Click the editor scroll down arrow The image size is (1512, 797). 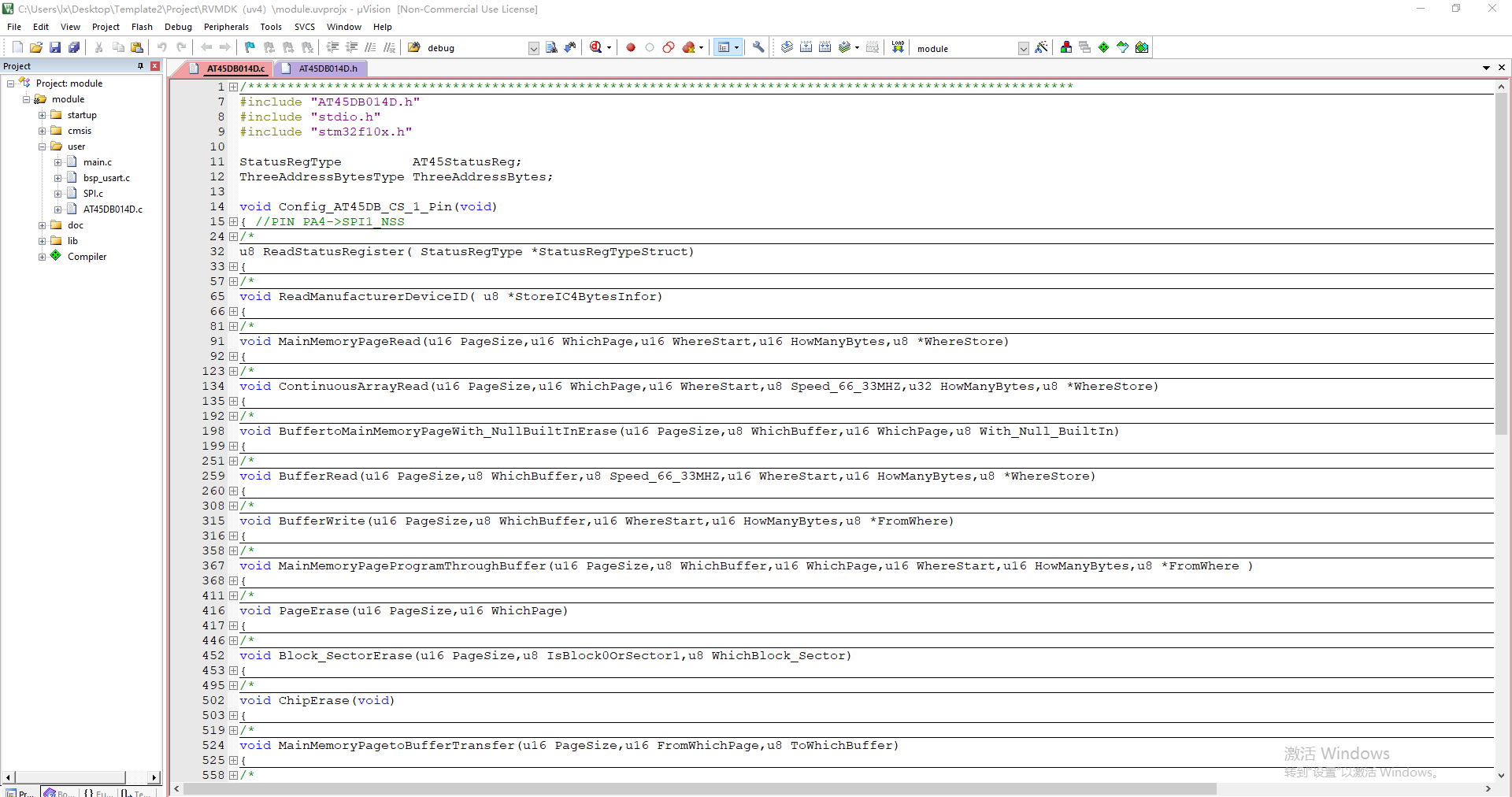[1501, 775]
